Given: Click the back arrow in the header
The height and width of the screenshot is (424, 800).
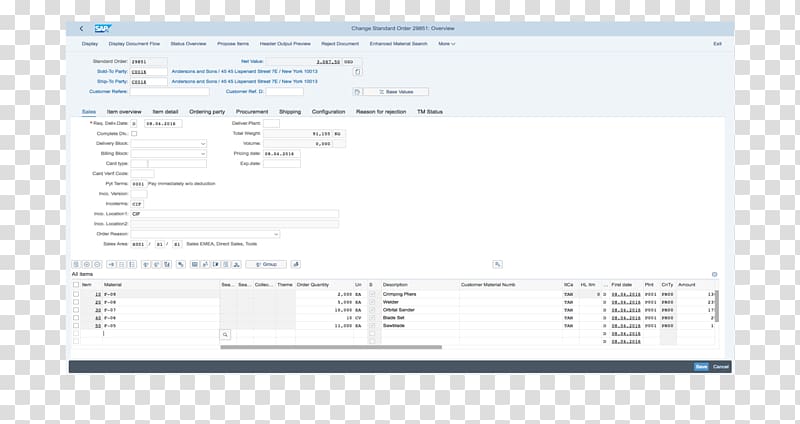Looking at the screenshot, I should point(82,29).
